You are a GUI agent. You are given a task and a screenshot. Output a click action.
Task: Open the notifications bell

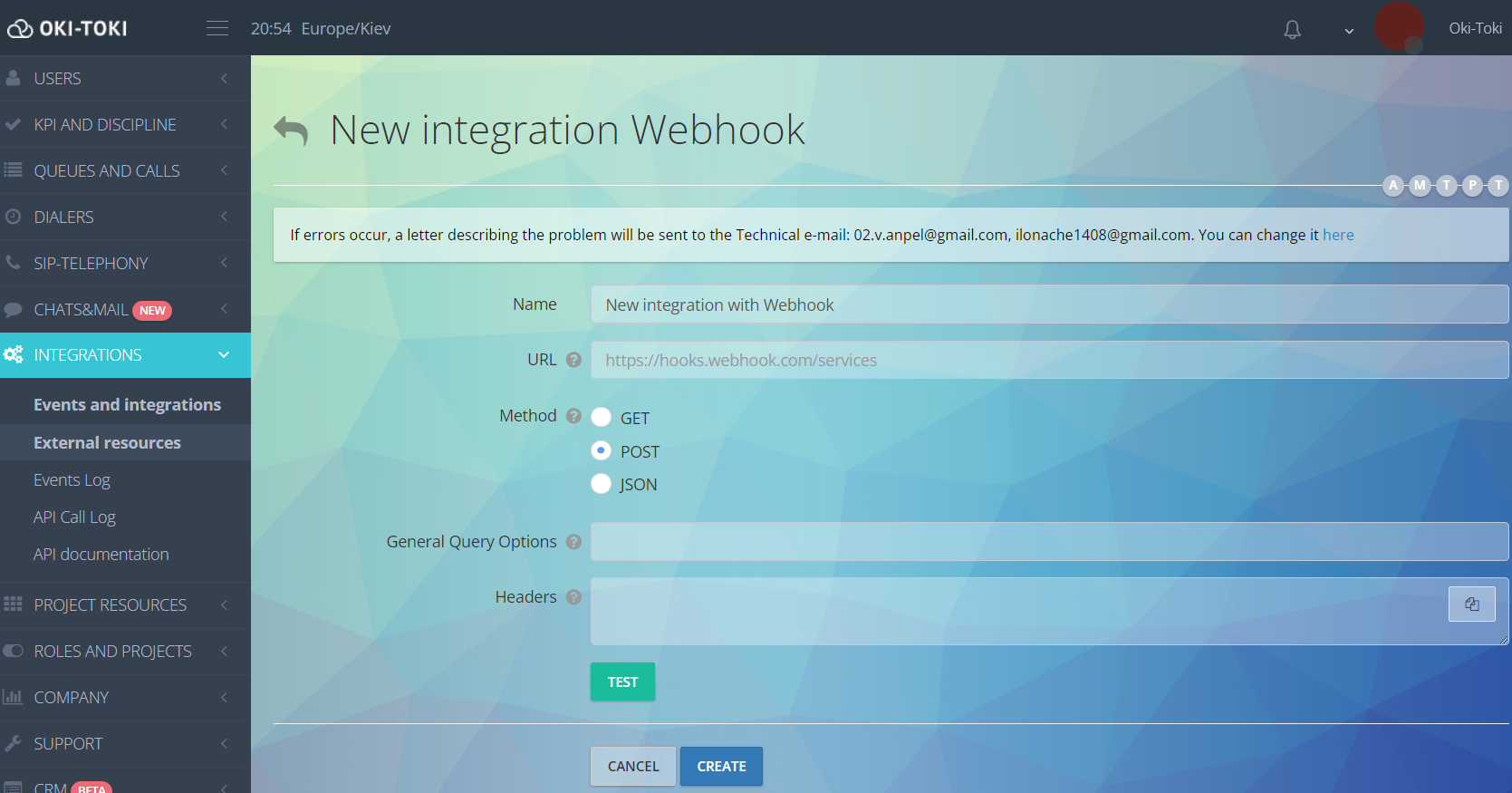(x=1292, y=29)
